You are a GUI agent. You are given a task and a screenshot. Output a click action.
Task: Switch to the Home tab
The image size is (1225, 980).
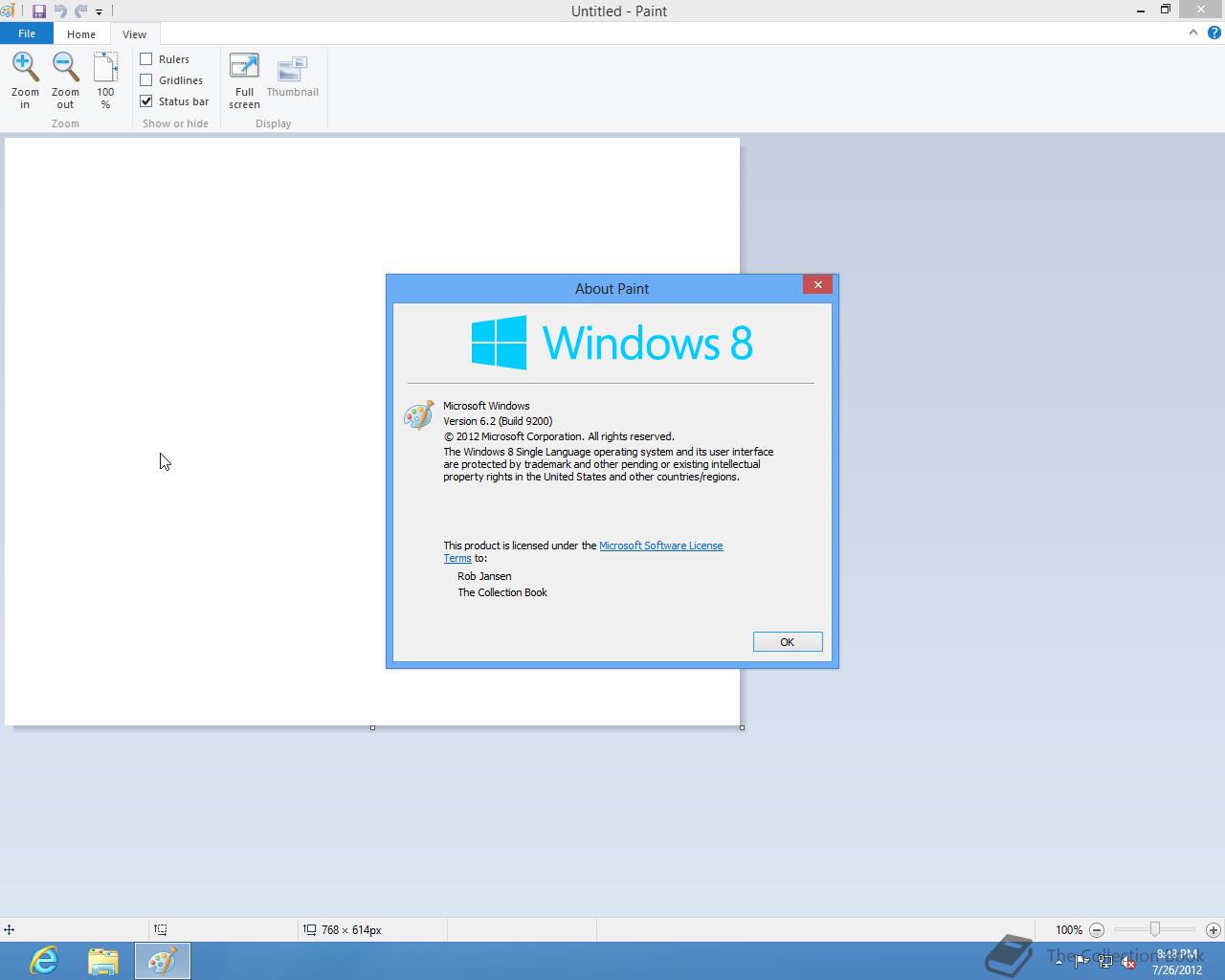[81, 33]
